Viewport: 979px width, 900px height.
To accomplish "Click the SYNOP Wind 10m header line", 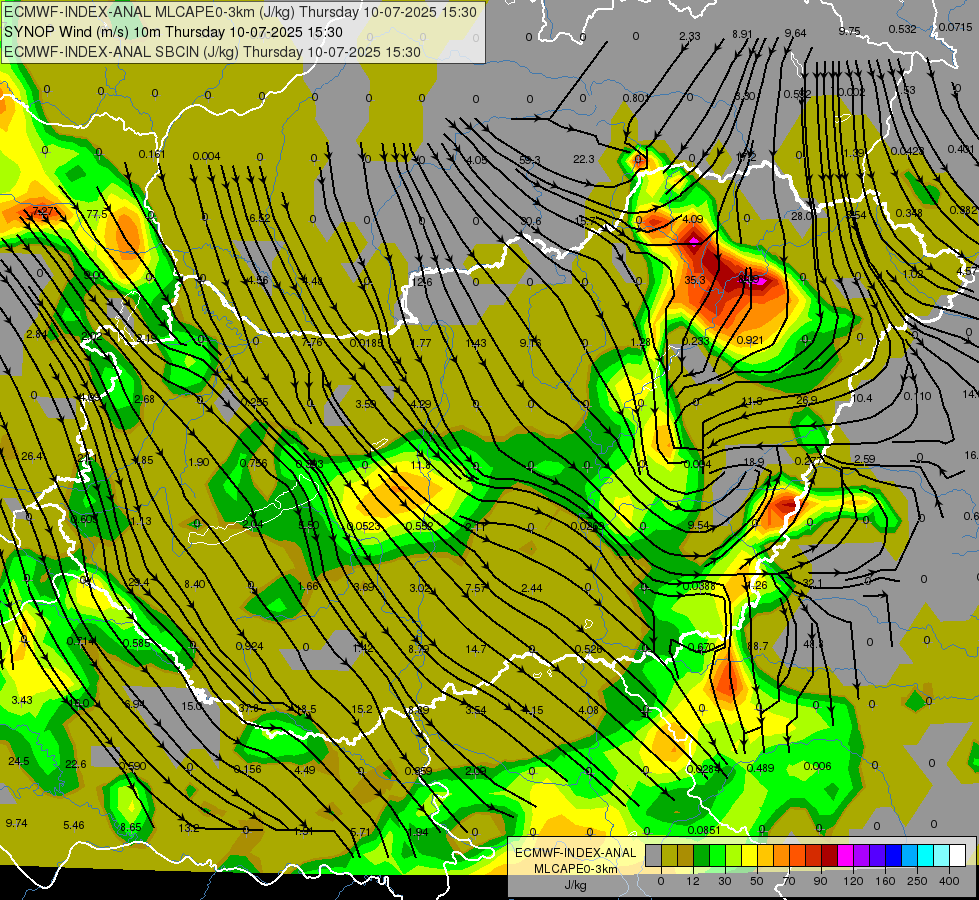I will (x=173, y=32).
